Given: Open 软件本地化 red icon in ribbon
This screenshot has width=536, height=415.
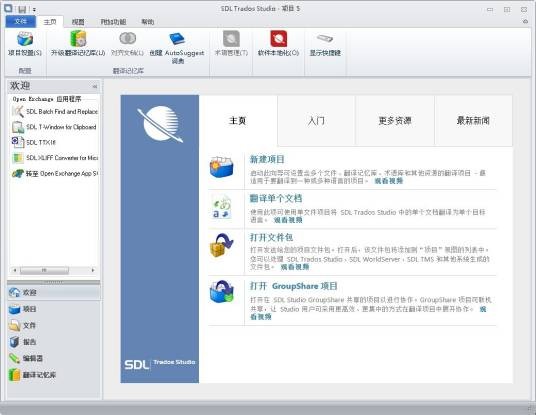Looking at the screenshot, I should click(x=279, y=39).
